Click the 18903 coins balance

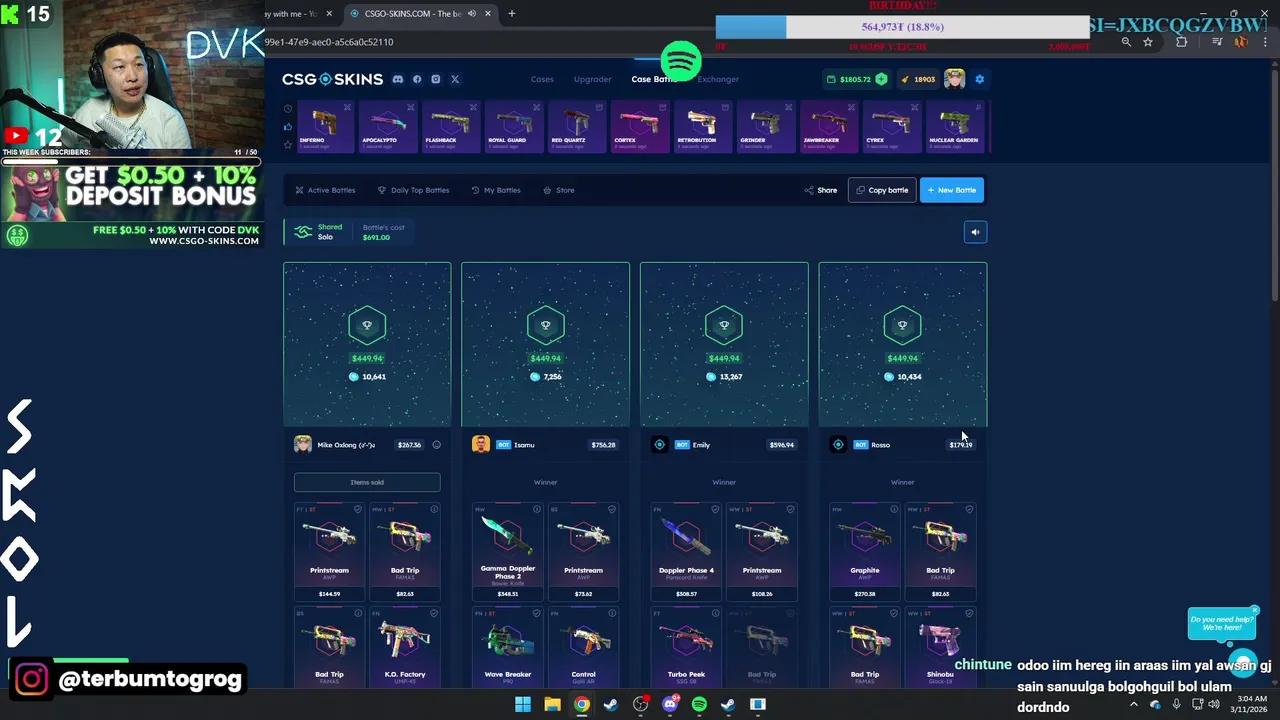click(x=918, y=79)
